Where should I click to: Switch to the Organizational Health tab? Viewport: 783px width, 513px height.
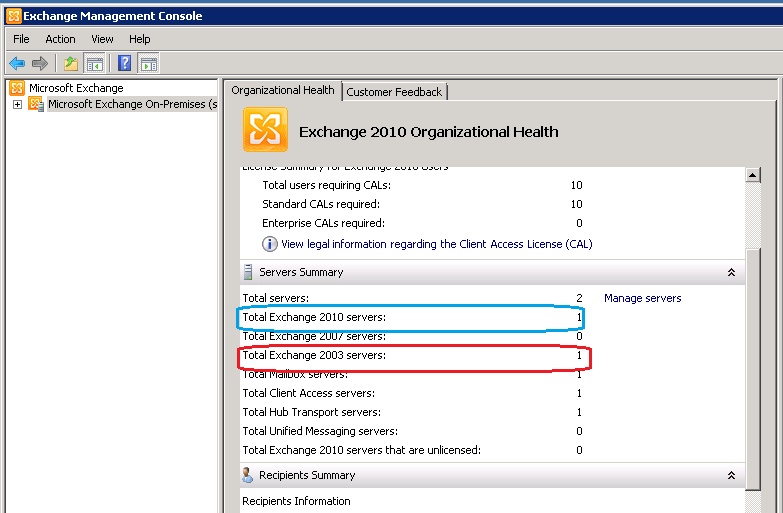click(x=283, y=90)
